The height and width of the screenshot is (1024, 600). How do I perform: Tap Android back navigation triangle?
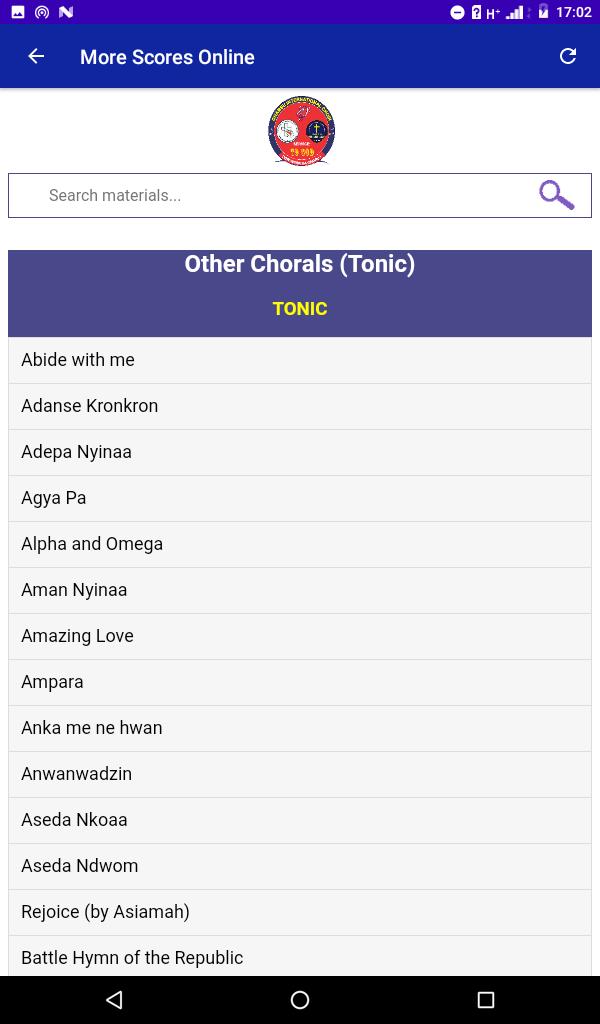[x=114, y=999]
